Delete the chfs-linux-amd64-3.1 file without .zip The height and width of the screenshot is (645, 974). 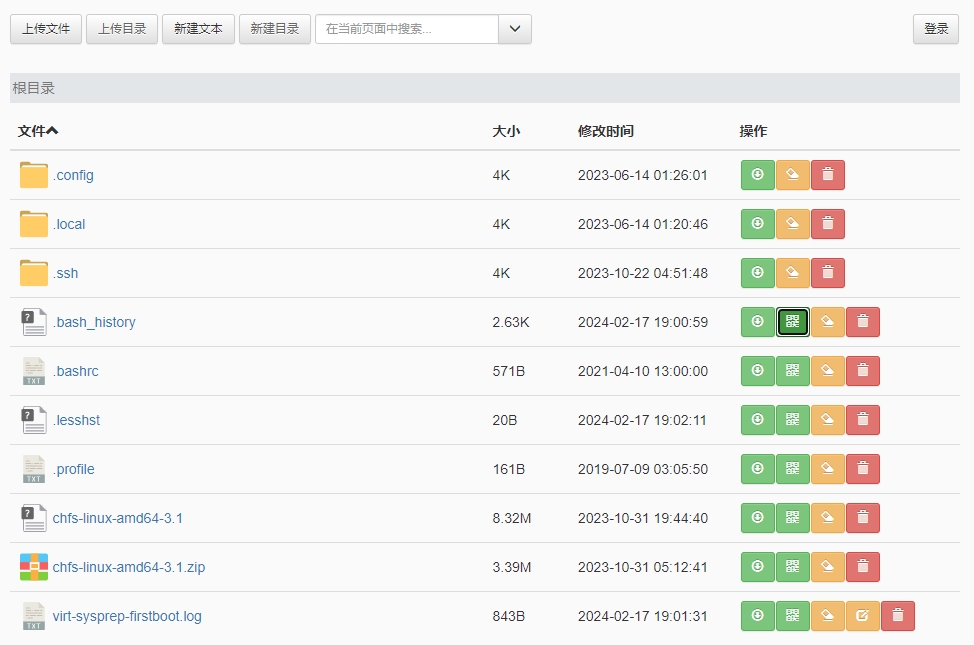862,518
